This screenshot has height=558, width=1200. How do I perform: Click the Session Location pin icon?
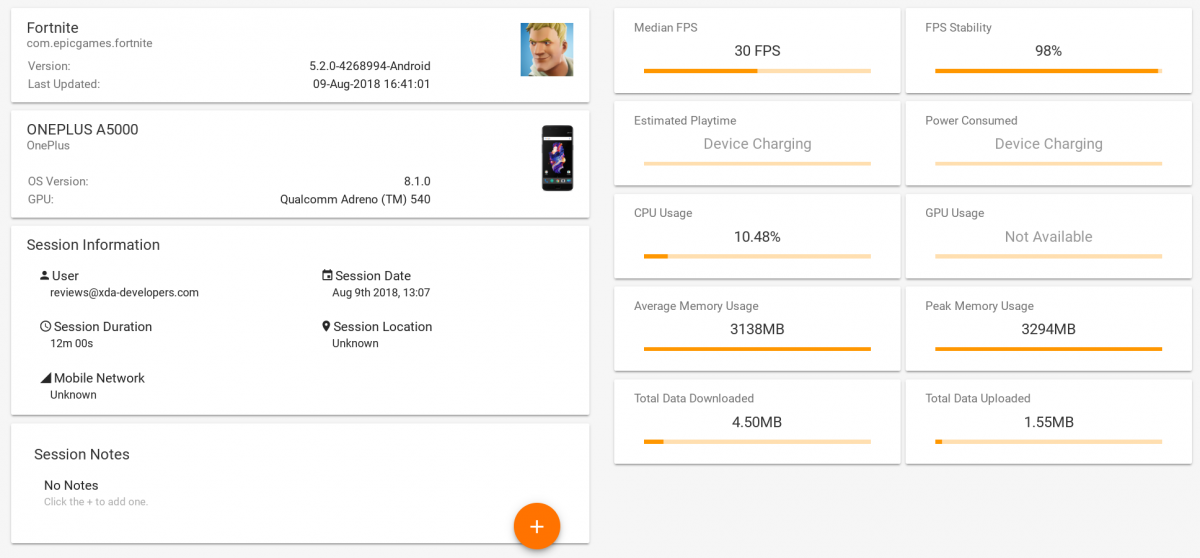tap(326, 326)
